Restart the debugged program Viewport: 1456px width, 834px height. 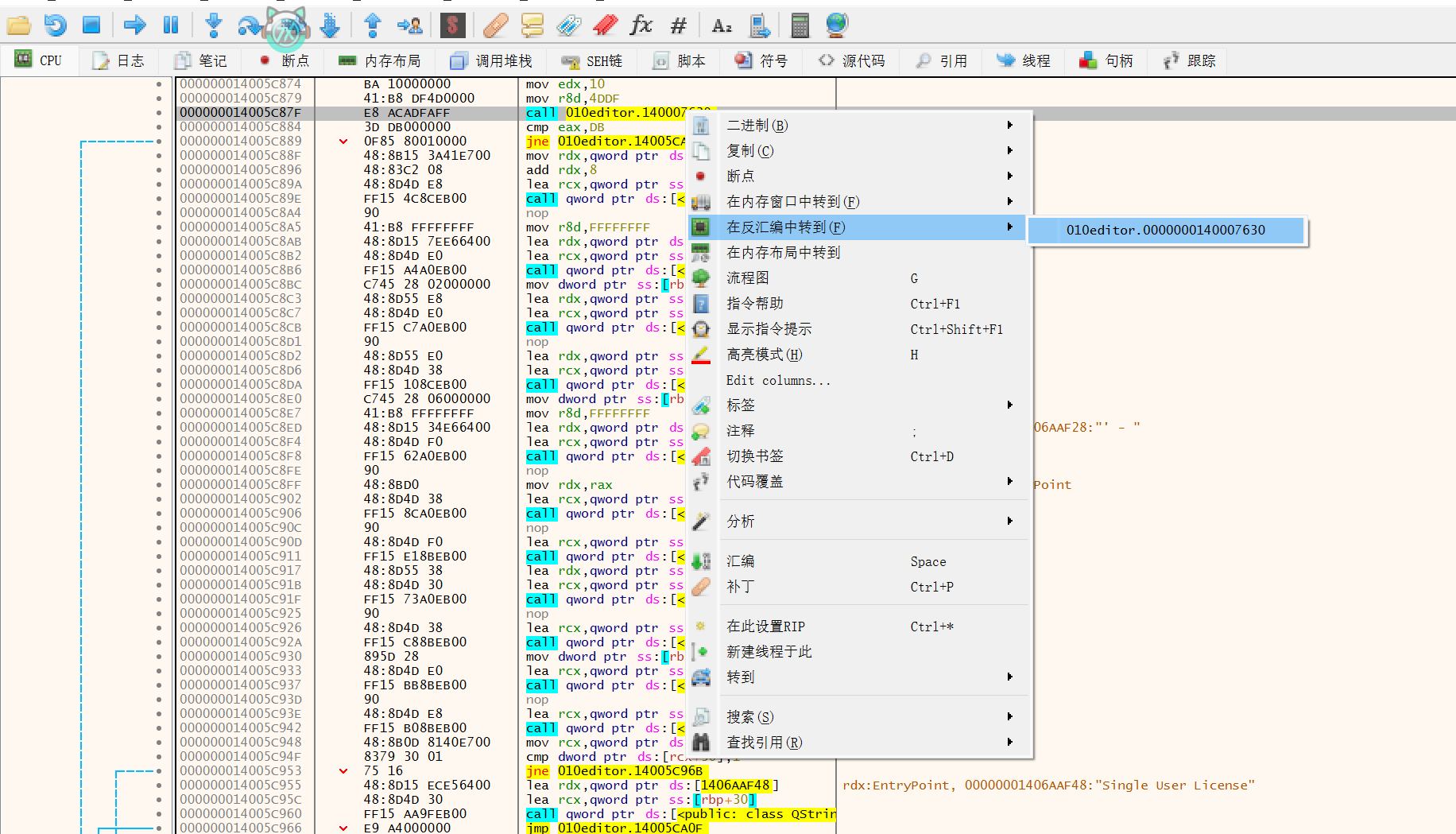tap(55, 25)
